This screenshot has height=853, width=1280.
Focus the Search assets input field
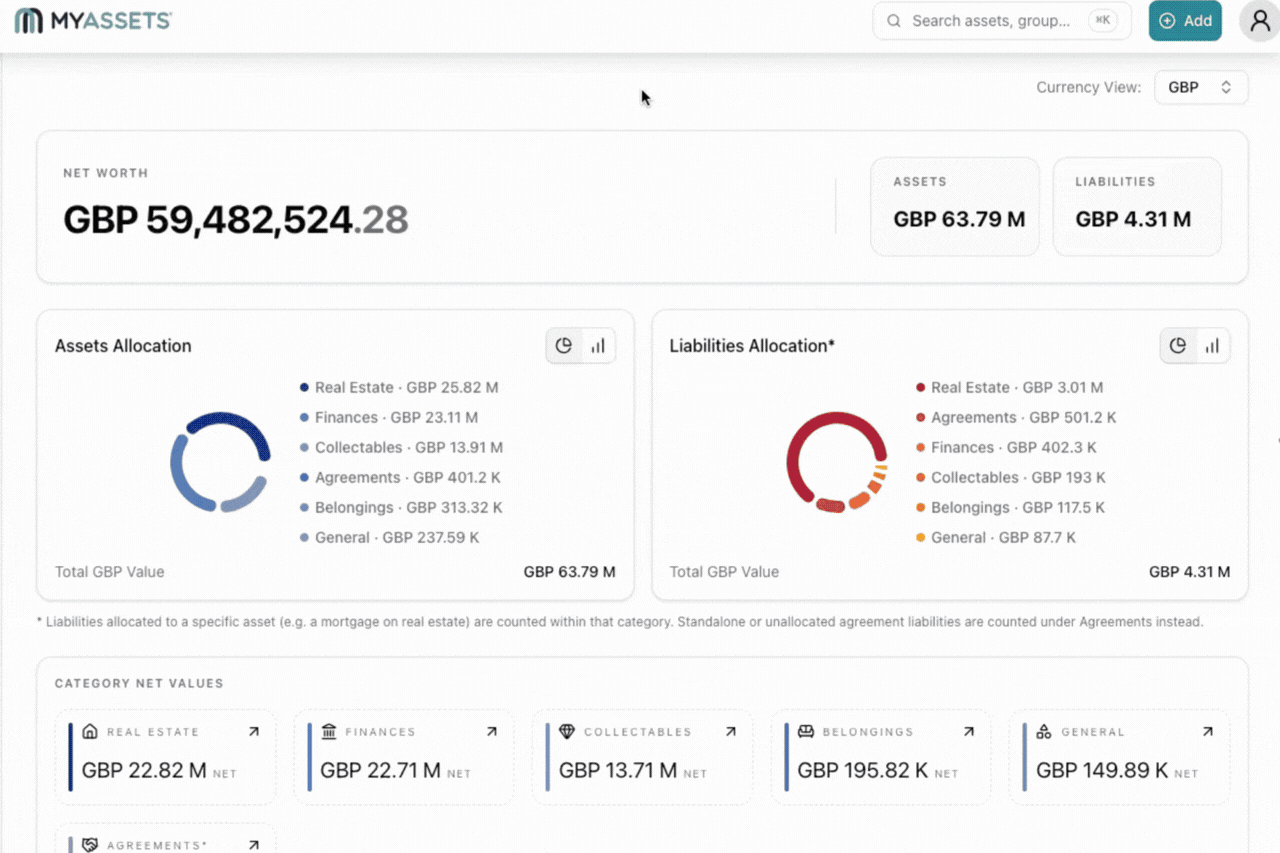[x=1002, y=21]
